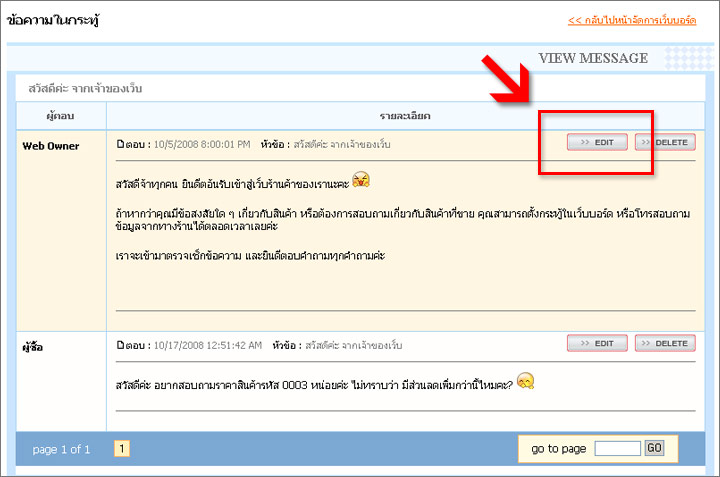The image size is (720, 477).
Task: Click document icon beside Web Owner's reply date
Action: point(121,145)
